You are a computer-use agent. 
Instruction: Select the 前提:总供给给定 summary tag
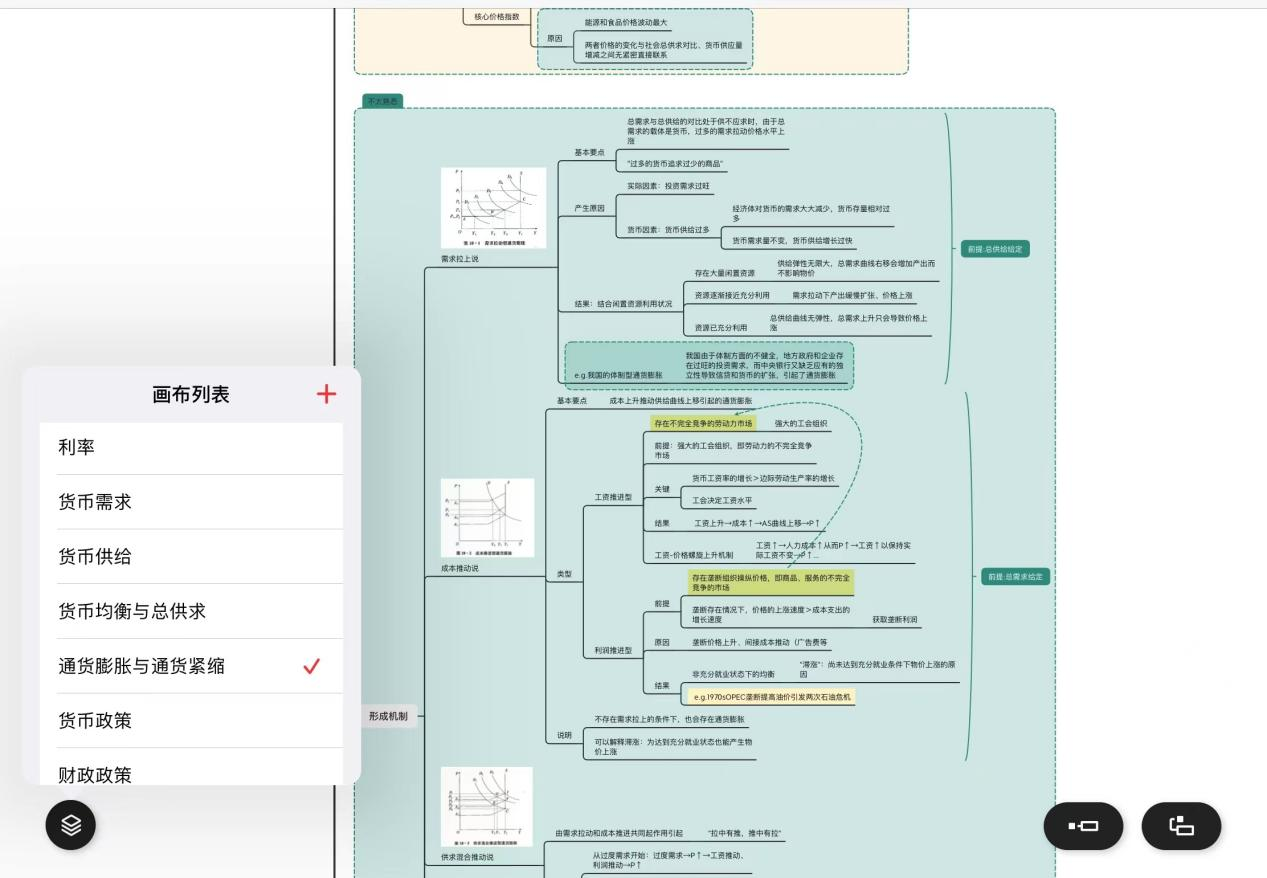click(995, 249)
